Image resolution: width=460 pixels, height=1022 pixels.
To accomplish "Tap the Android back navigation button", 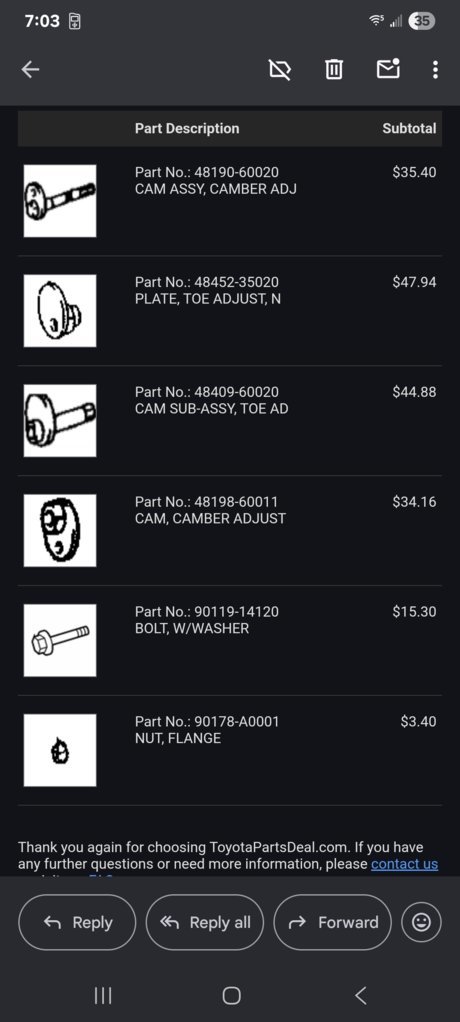I will pos(360,995).
